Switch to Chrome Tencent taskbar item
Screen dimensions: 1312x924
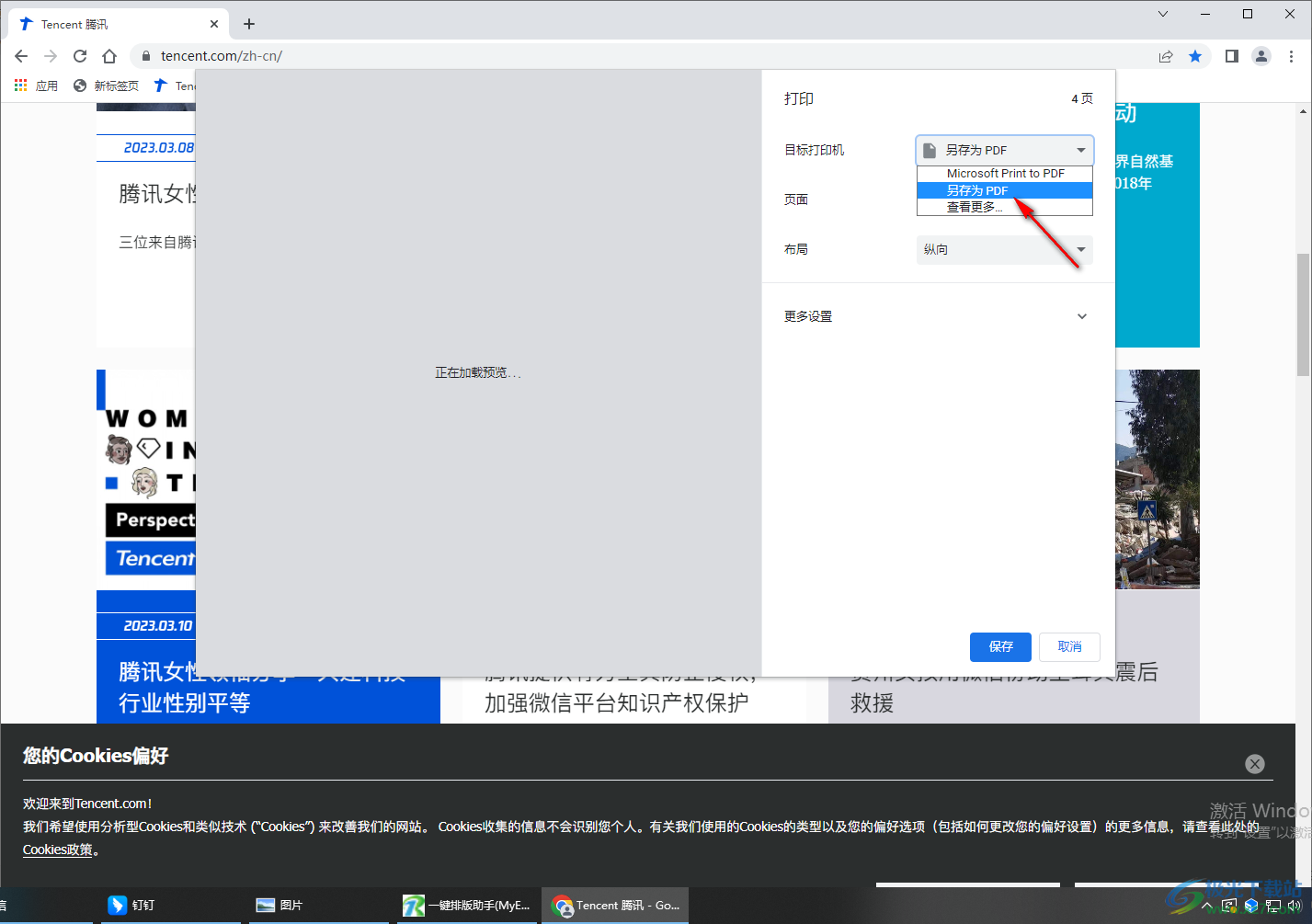pyautogui.click(x=615, y=905)
